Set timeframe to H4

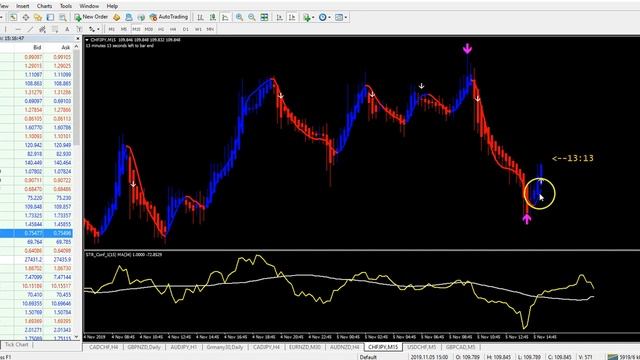tap(173, 29)
